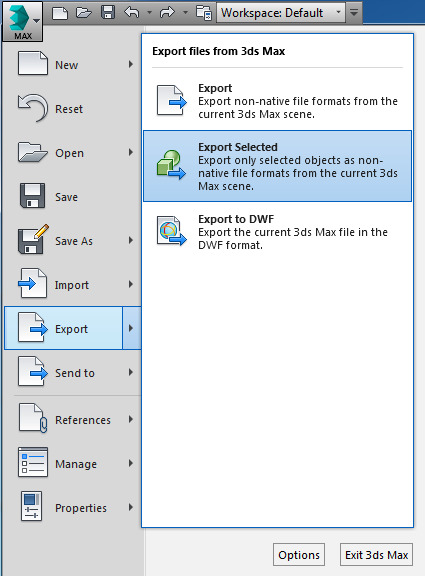Click the 'Export files from 3ds Max' heading
The height and width of the screenshot is (576, 425).
click(x=219, y=51)
